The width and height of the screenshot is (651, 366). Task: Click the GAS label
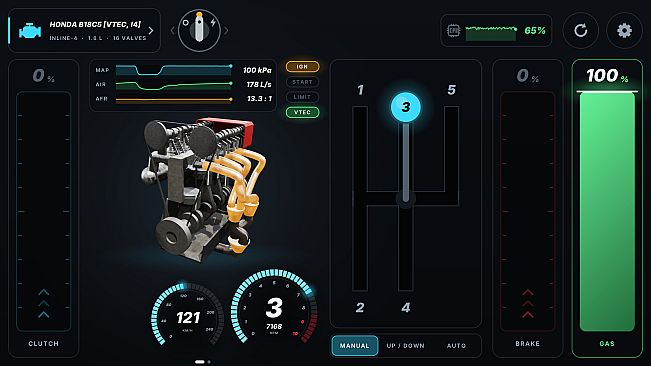tap(607, 344)
